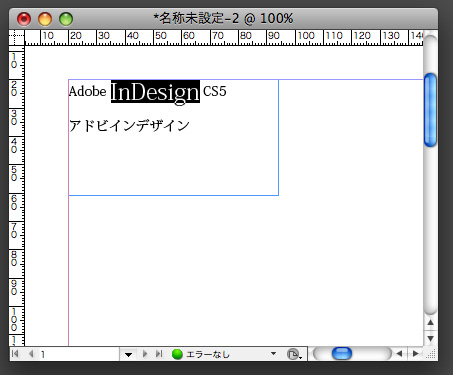Click the page number field showing 1

click(x=78, y=354)
